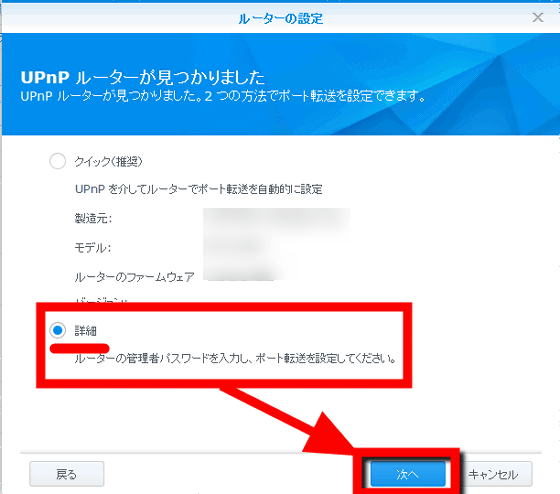Click the bold UPnP ルーターが見つかりました heading
Viewport: 560px width, 494px height.
[143, 77]
